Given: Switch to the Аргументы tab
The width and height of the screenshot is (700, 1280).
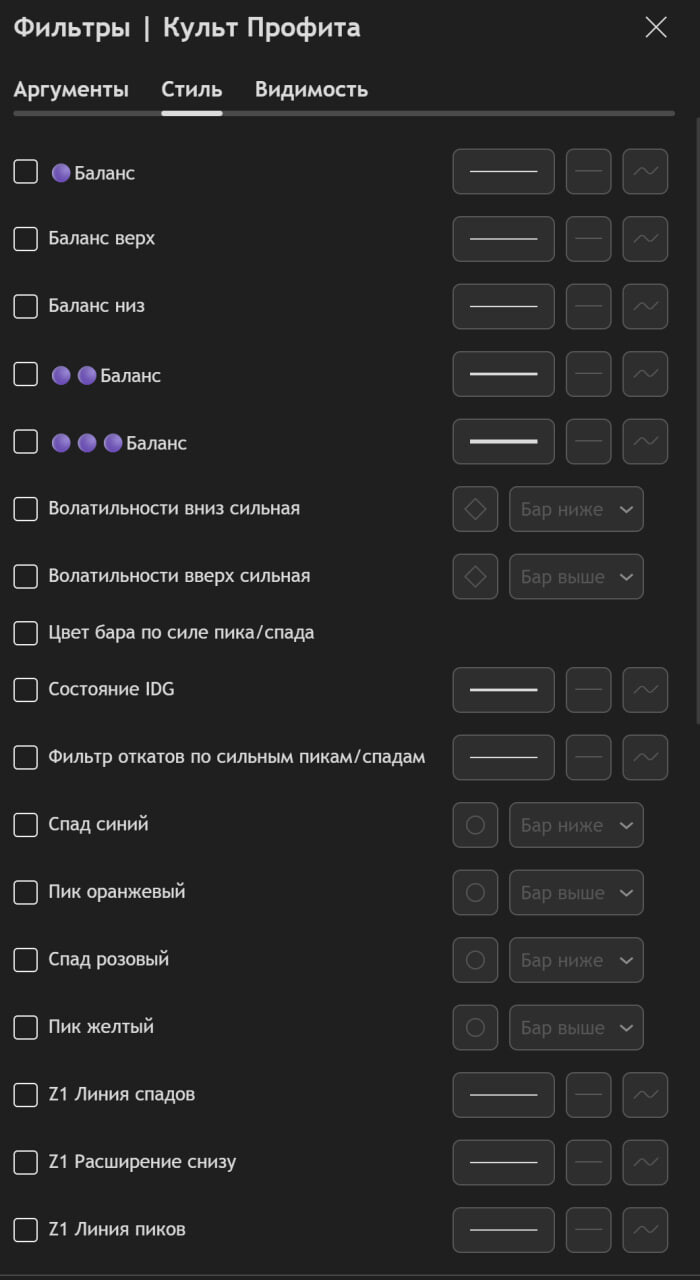Looking at the screenshot, I should [71, 90].
